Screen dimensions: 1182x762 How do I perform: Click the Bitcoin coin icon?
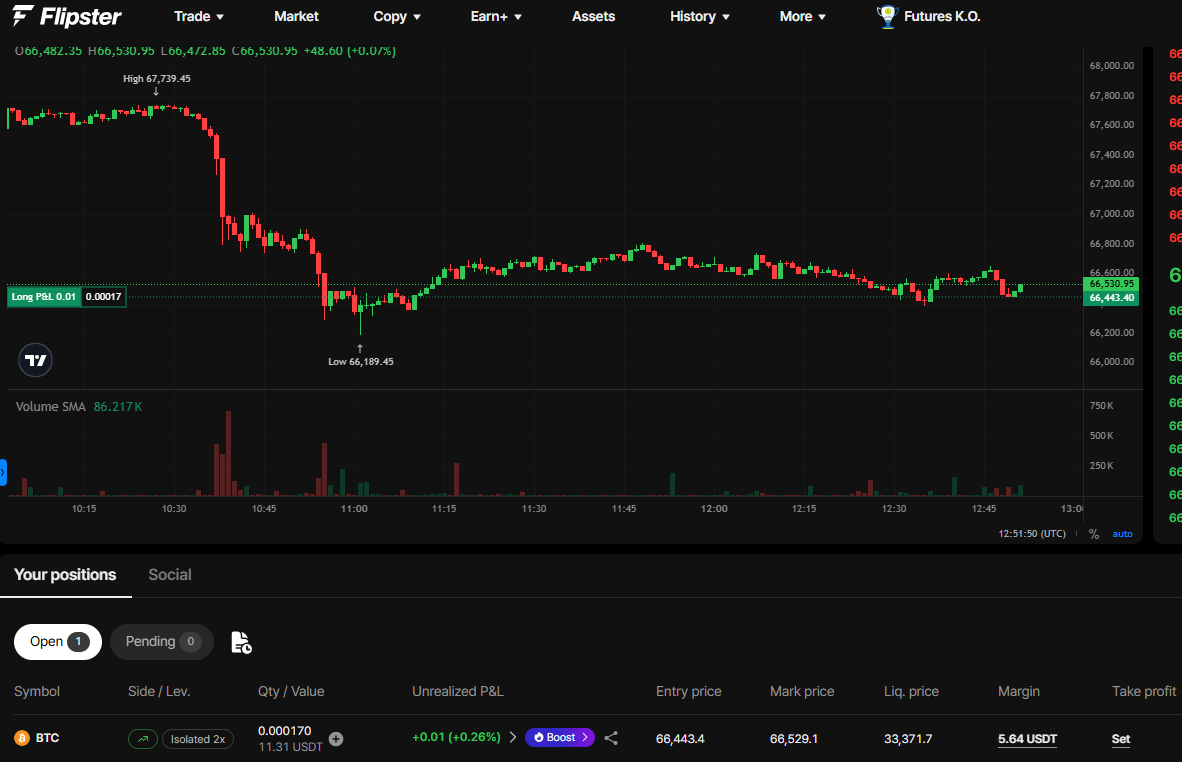[x=22, y=738]
